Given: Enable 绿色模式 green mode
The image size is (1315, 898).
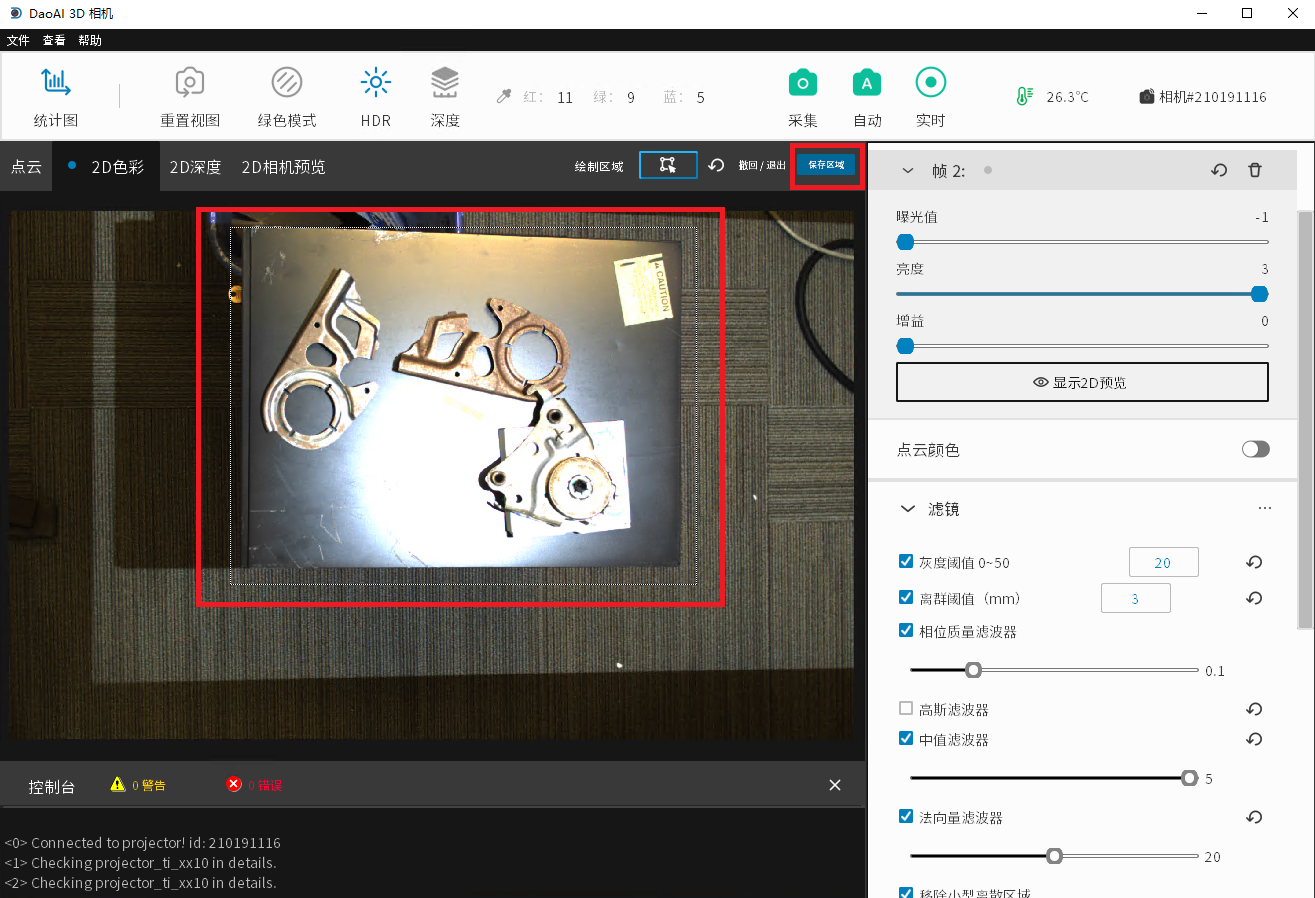Looking at the screenshot, I should 287,84.
